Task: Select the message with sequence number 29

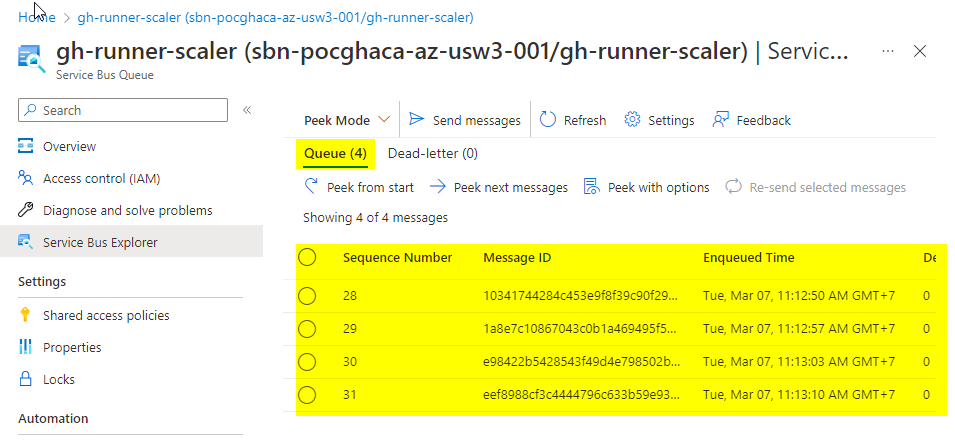Action: 308,329
